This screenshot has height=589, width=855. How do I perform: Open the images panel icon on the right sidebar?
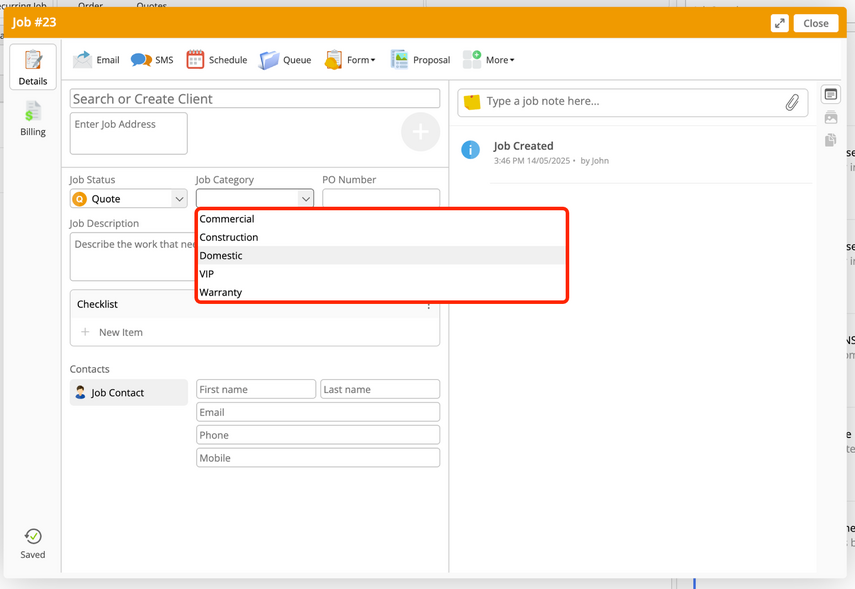pos(830,117)
